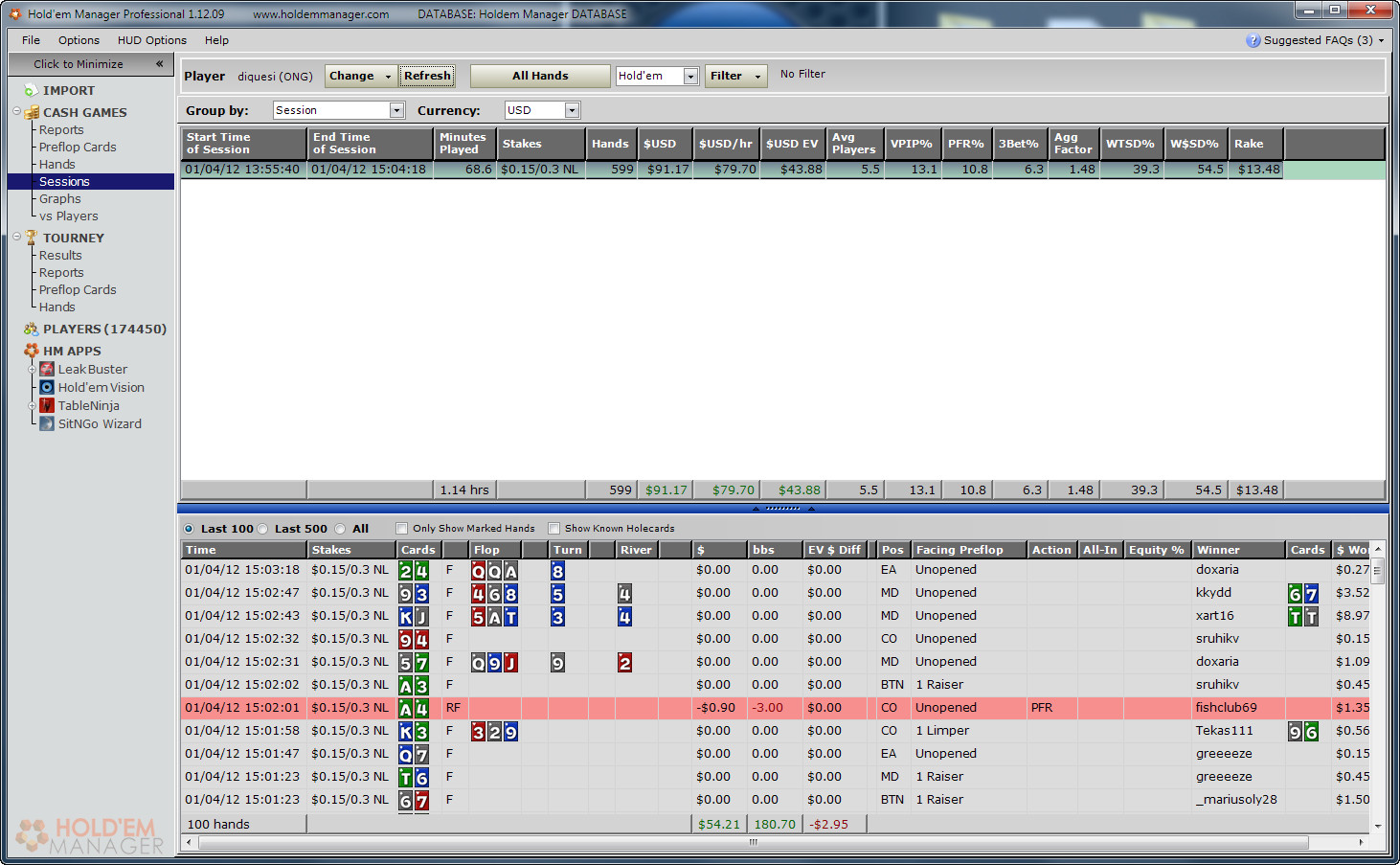This screenshot has height=865, width=1400.
Task: Click the PLAYERS group icon
Action: coord(31,329)
